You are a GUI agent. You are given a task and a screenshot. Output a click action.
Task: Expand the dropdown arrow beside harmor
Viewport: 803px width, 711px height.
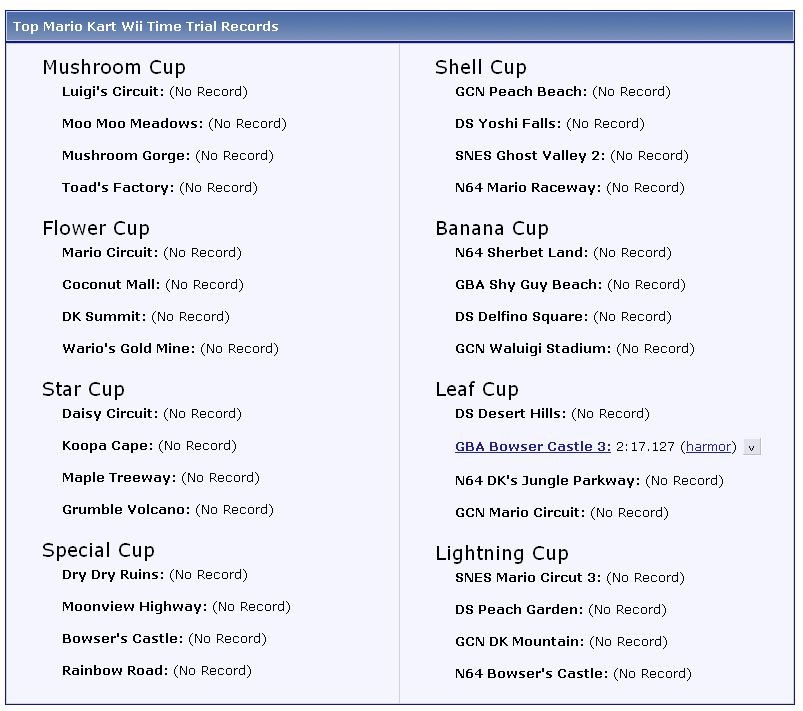752,447
